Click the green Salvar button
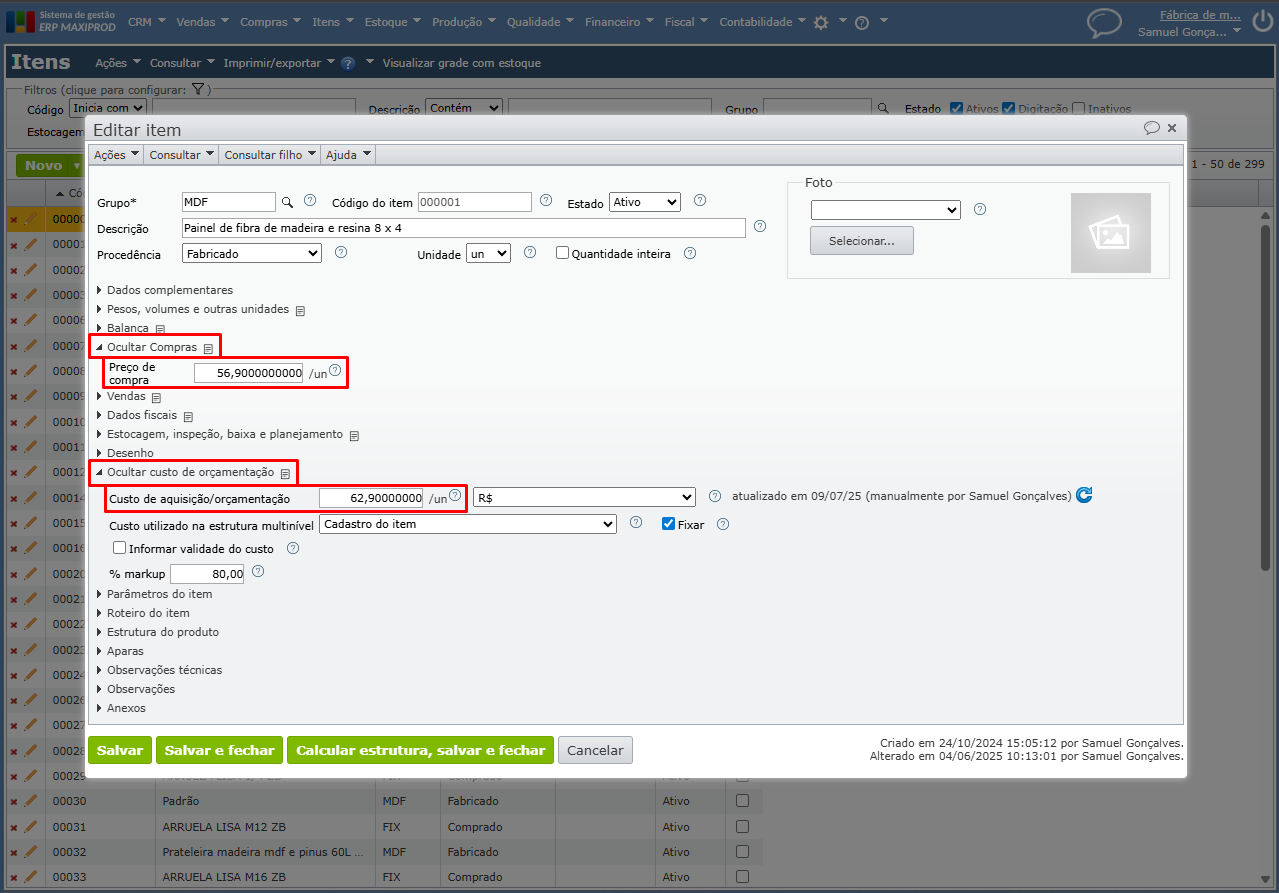Viewport: 1279px width, 893px height. click(x=120, y=750)
